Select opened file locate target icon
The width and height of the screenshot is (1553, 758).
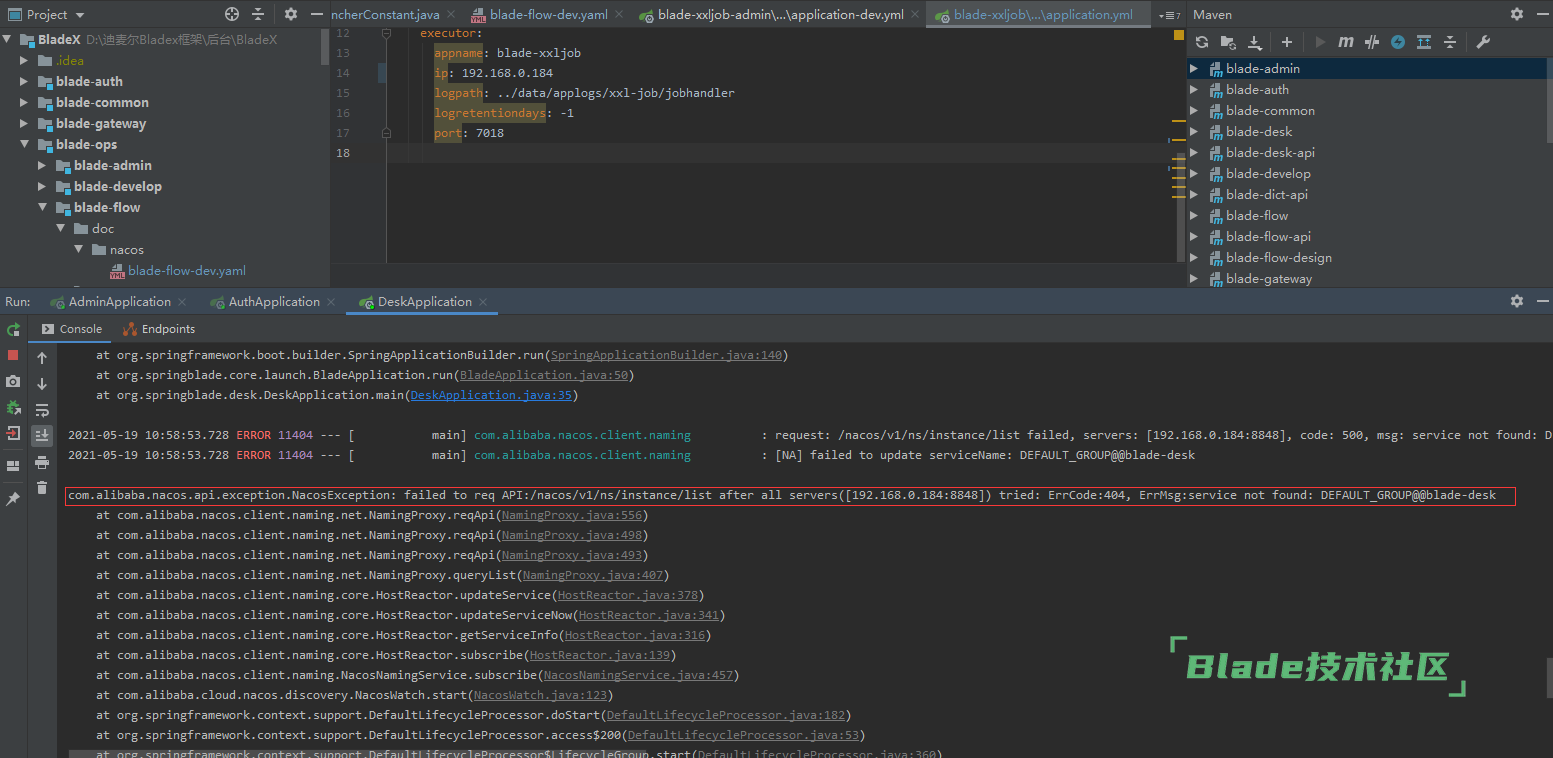[x=232, y=14]
